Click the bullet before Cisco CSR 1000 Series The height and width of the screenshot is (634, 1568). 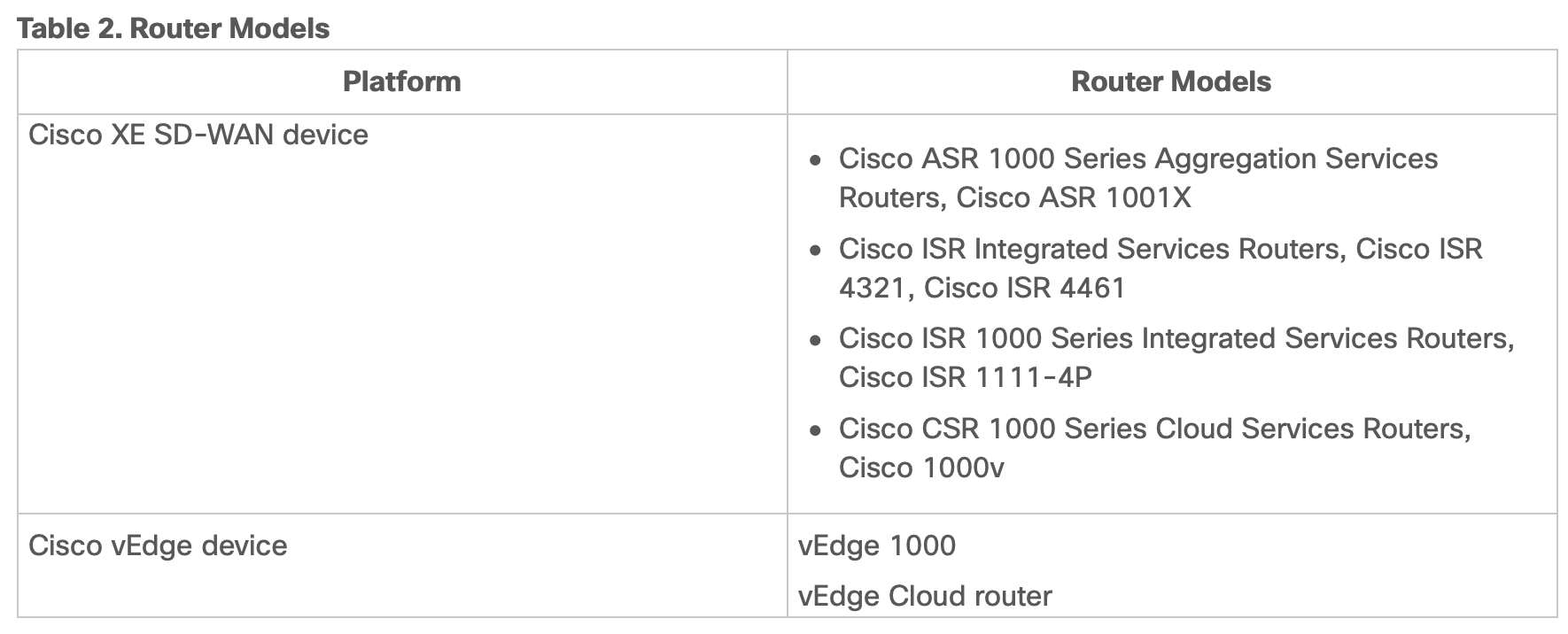(x=816, y=431)
